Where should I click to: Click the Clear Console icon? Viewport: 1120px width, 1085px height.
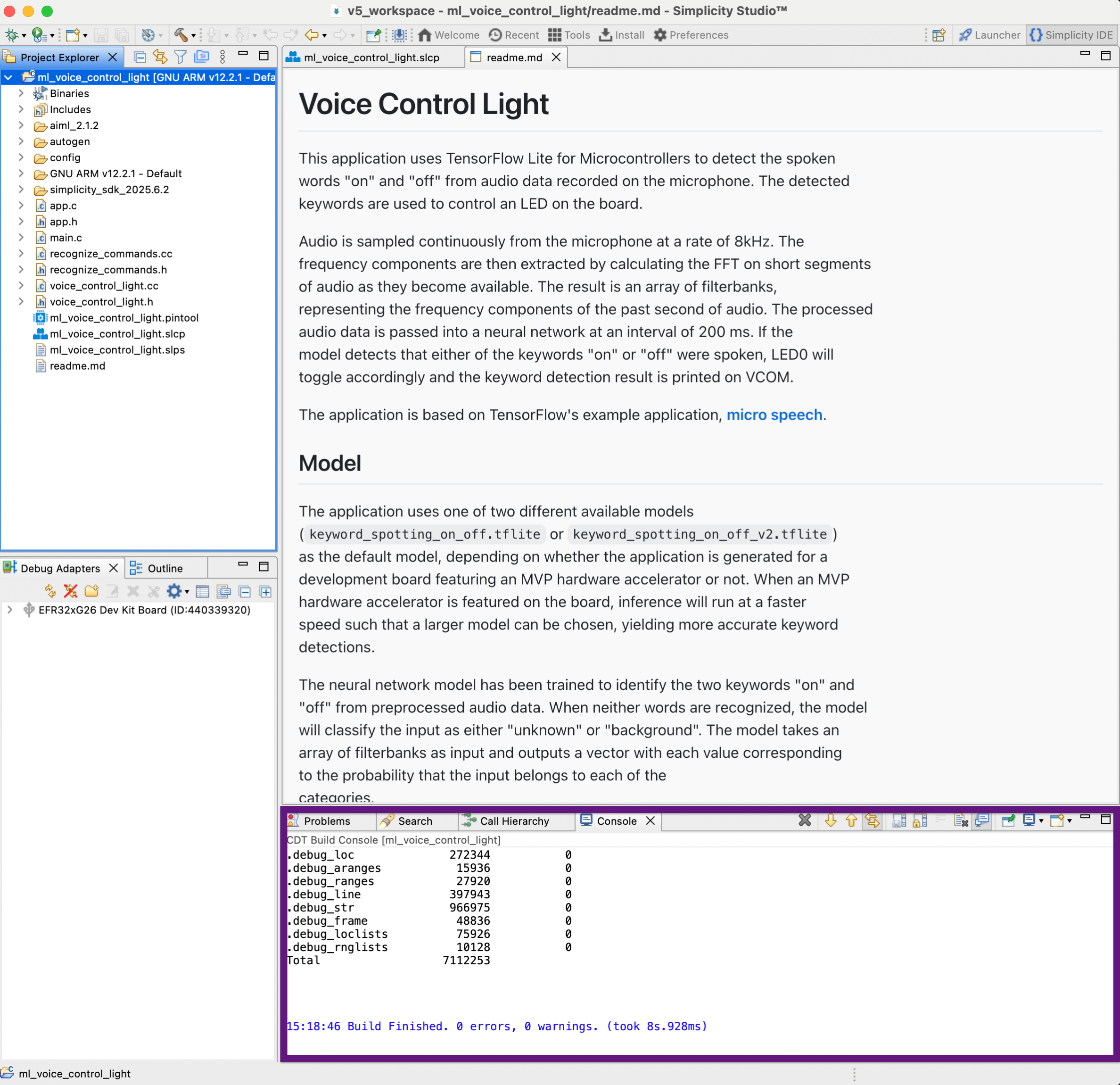pos(961,821)
